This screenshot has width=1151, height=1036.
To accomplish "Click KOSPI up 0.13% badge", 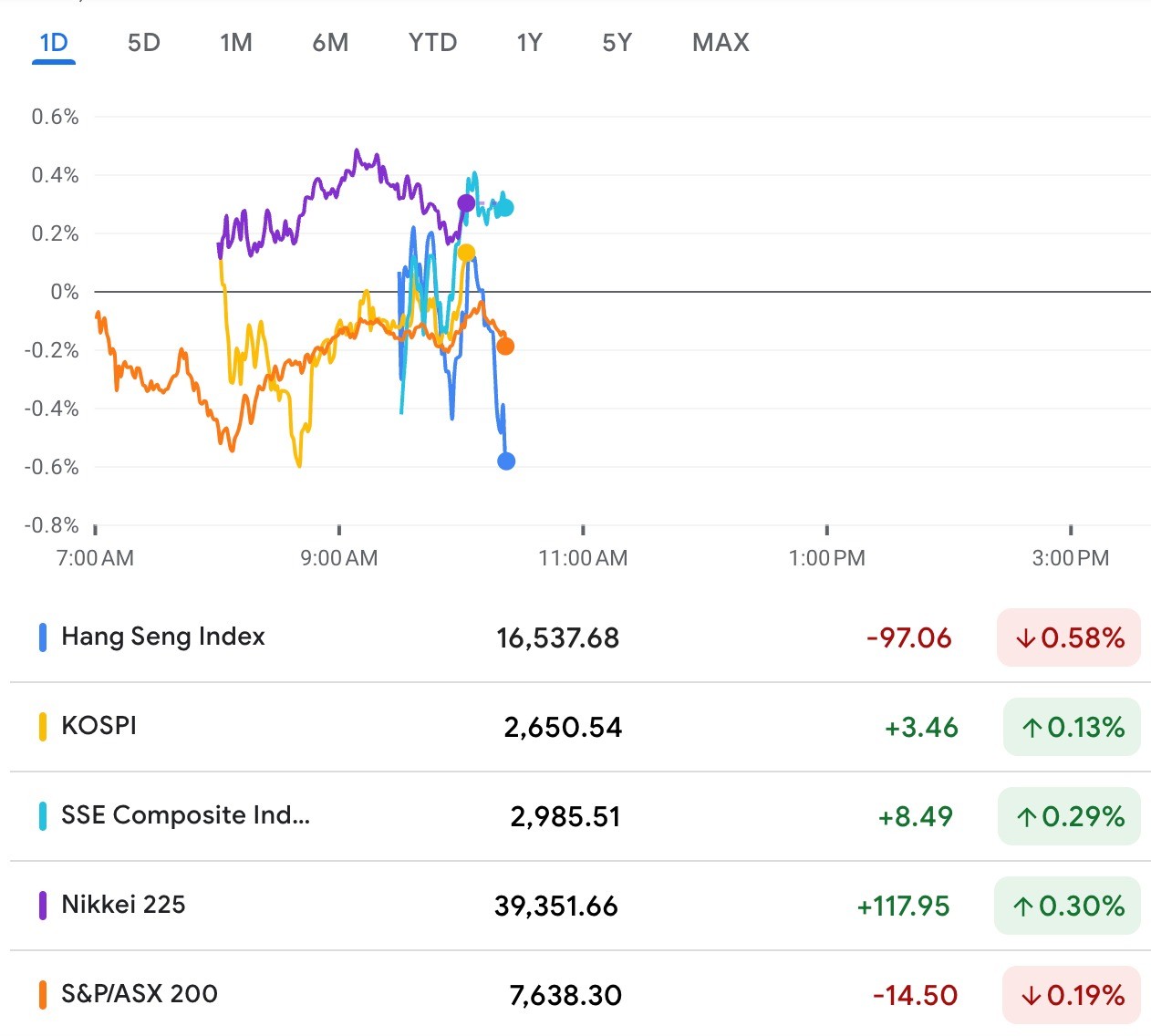I will point(1072,727).
